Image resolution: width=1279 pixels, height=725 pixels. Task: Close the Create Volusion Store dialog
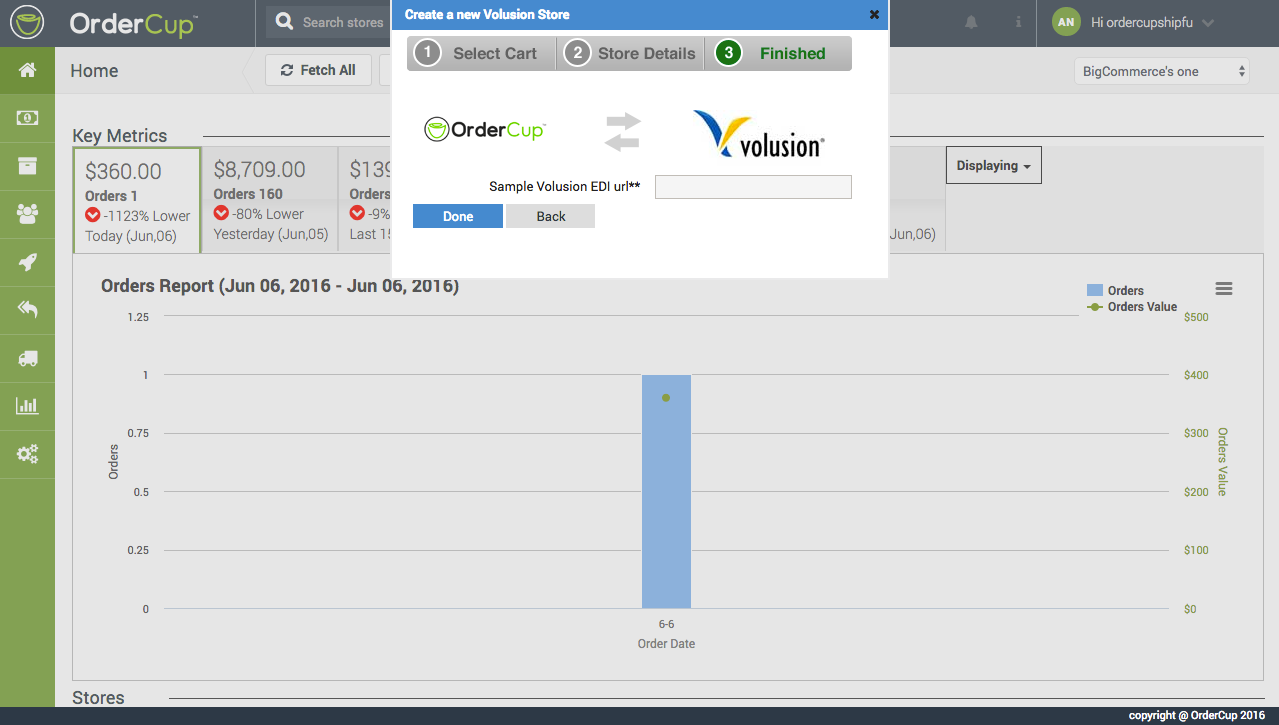pos(874,14)
